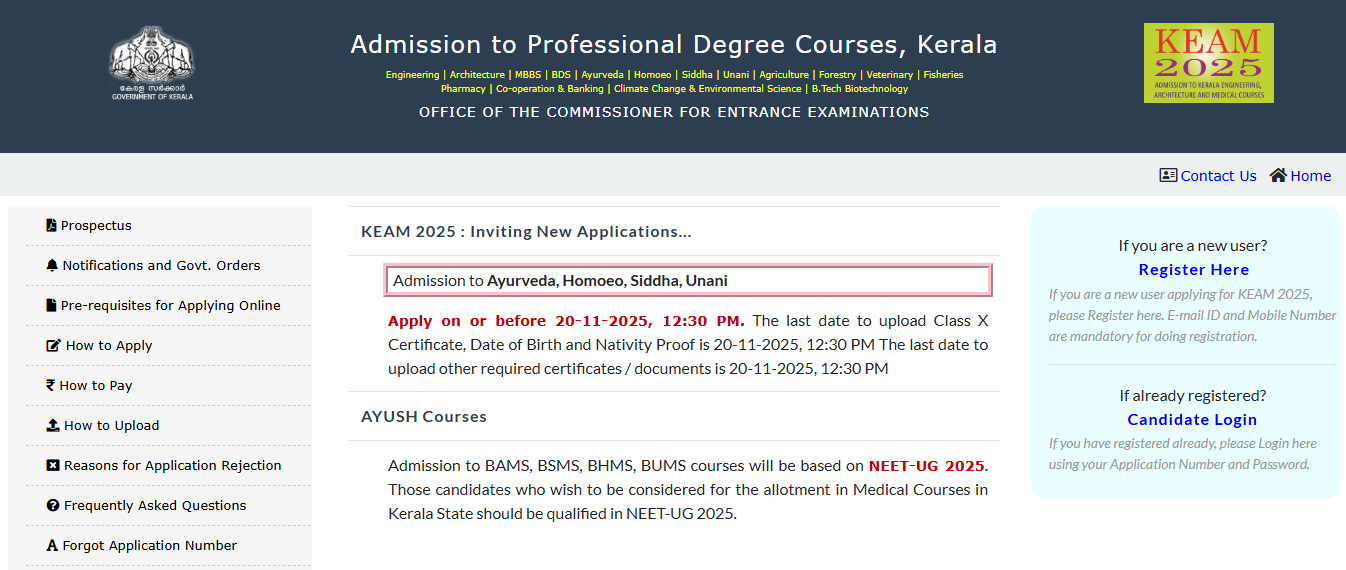This screenshot has width=1346, height=570.
Task: Click the rupee icon beside How to Pay
Action: [51, 386]
